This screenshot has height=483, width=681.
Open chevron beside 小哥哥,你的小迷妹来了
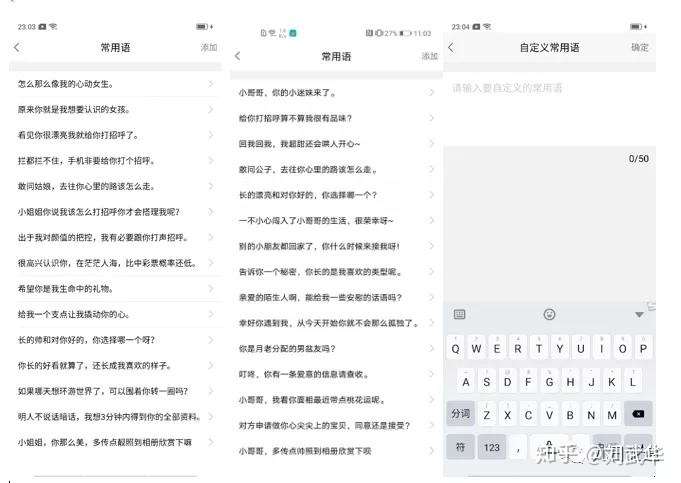[x=431, y=92]
